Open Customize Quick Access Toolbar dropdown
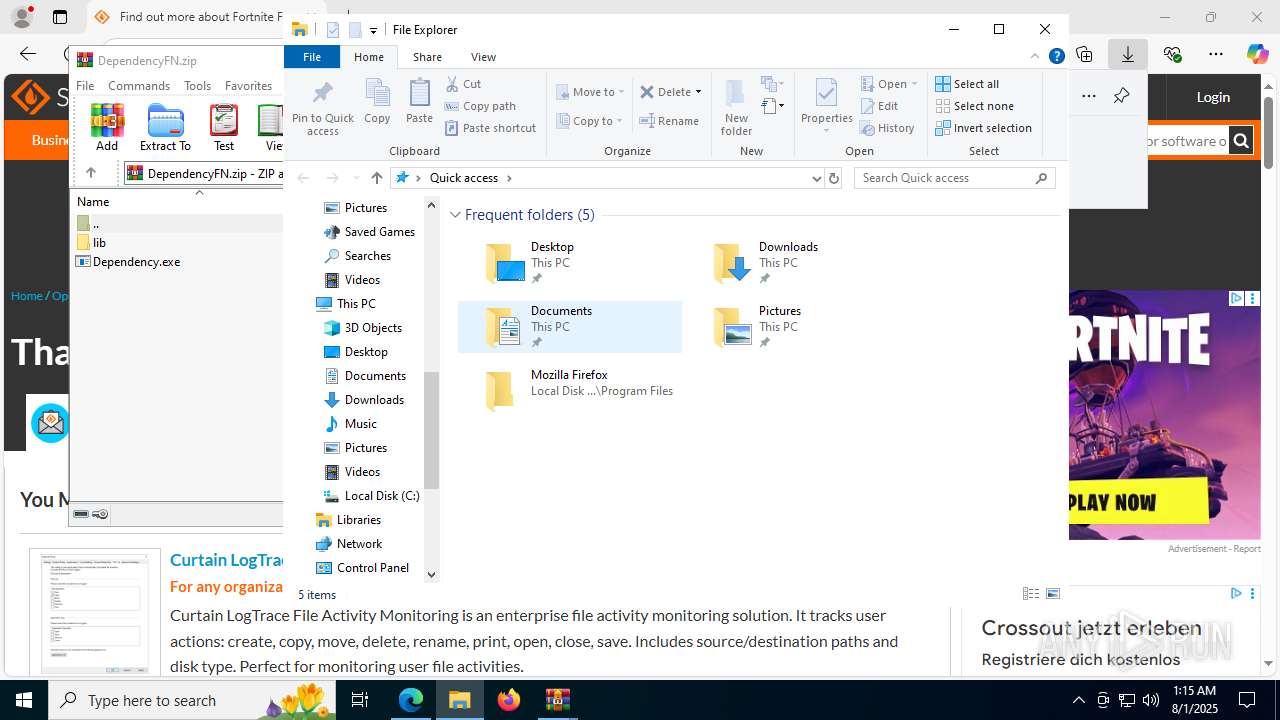Screen dimensions: 1280x720 point(373,30)
